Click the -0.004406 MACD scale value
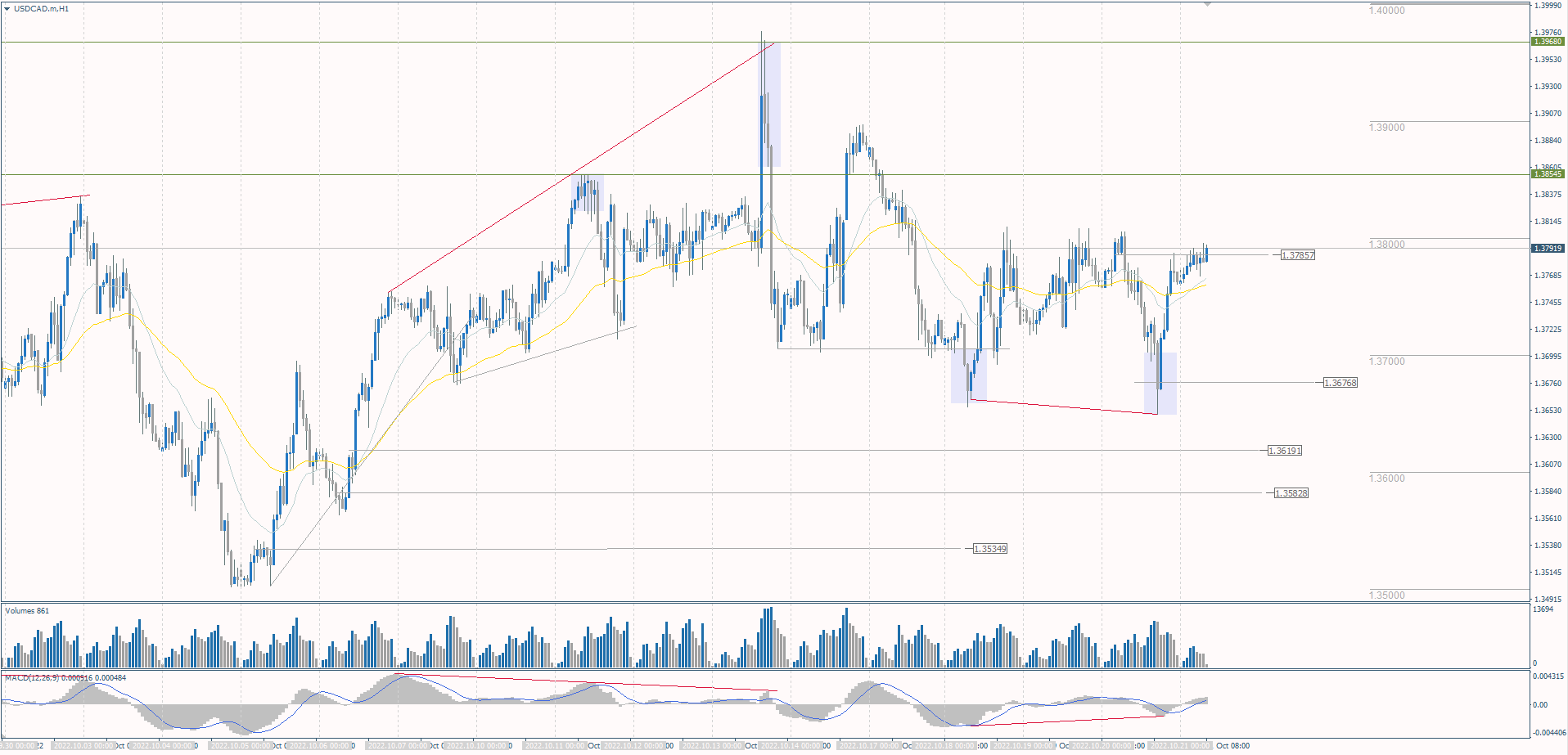This screenshot has width=1568, height=755. tap(1549, 733)
